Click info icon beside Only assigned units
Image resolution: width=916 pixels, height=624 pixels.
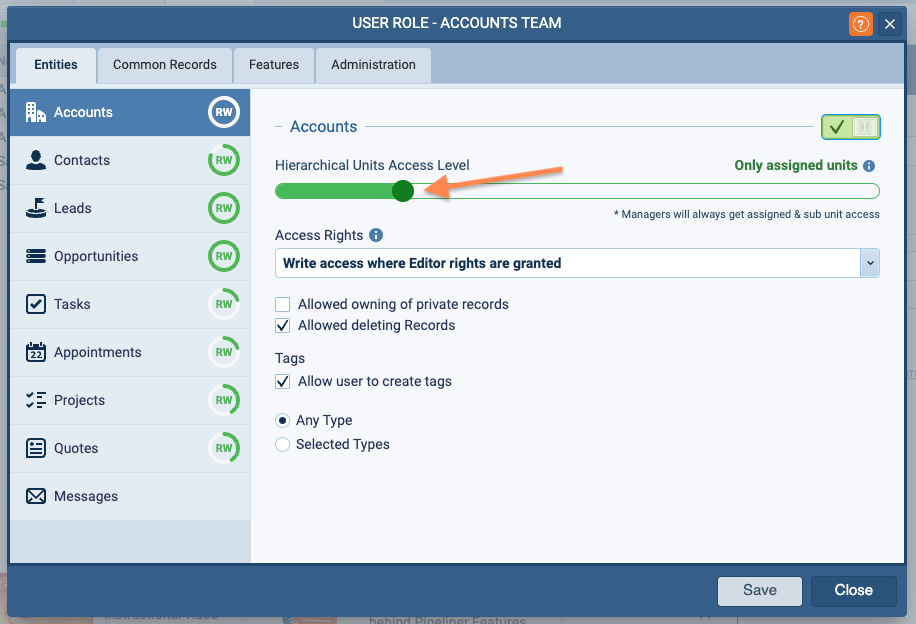click(x=869, y=166)
